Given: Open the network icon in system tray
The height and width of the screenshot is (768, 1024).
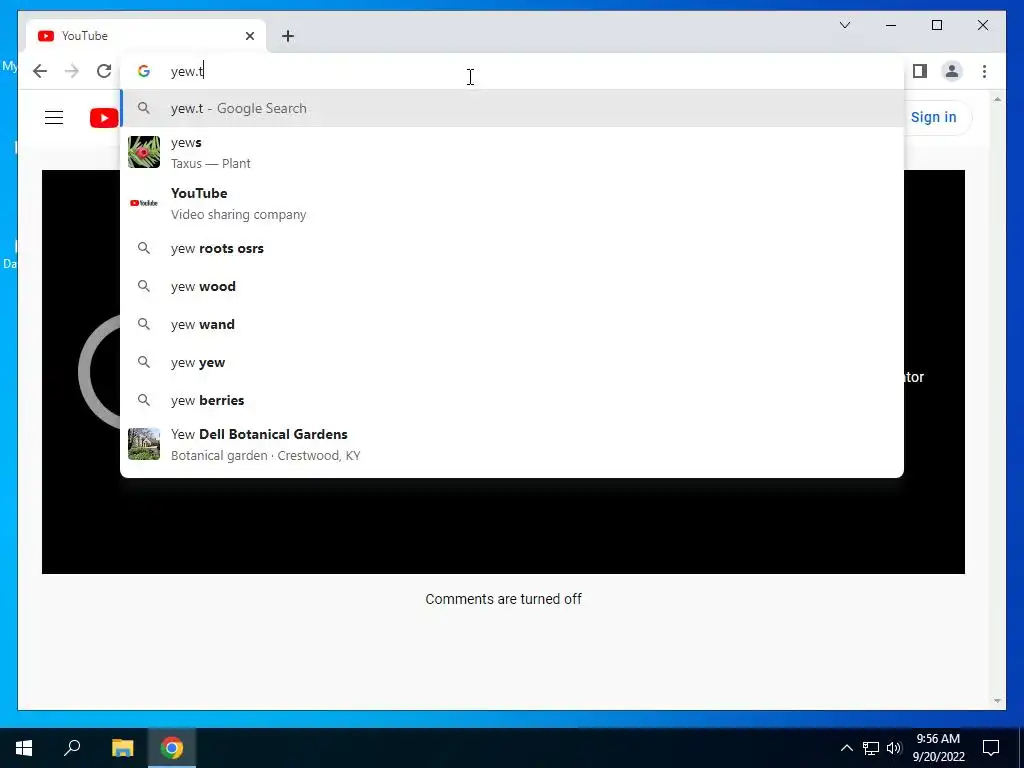Looking at the screenshot, I should pos(871,748).
